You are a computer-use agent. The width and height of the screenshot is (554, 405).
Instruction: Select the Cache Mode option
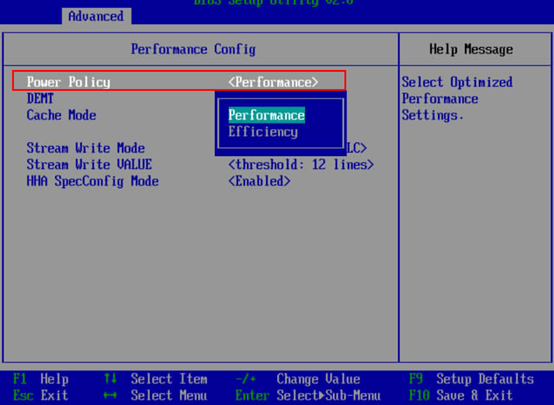[61, 115]
